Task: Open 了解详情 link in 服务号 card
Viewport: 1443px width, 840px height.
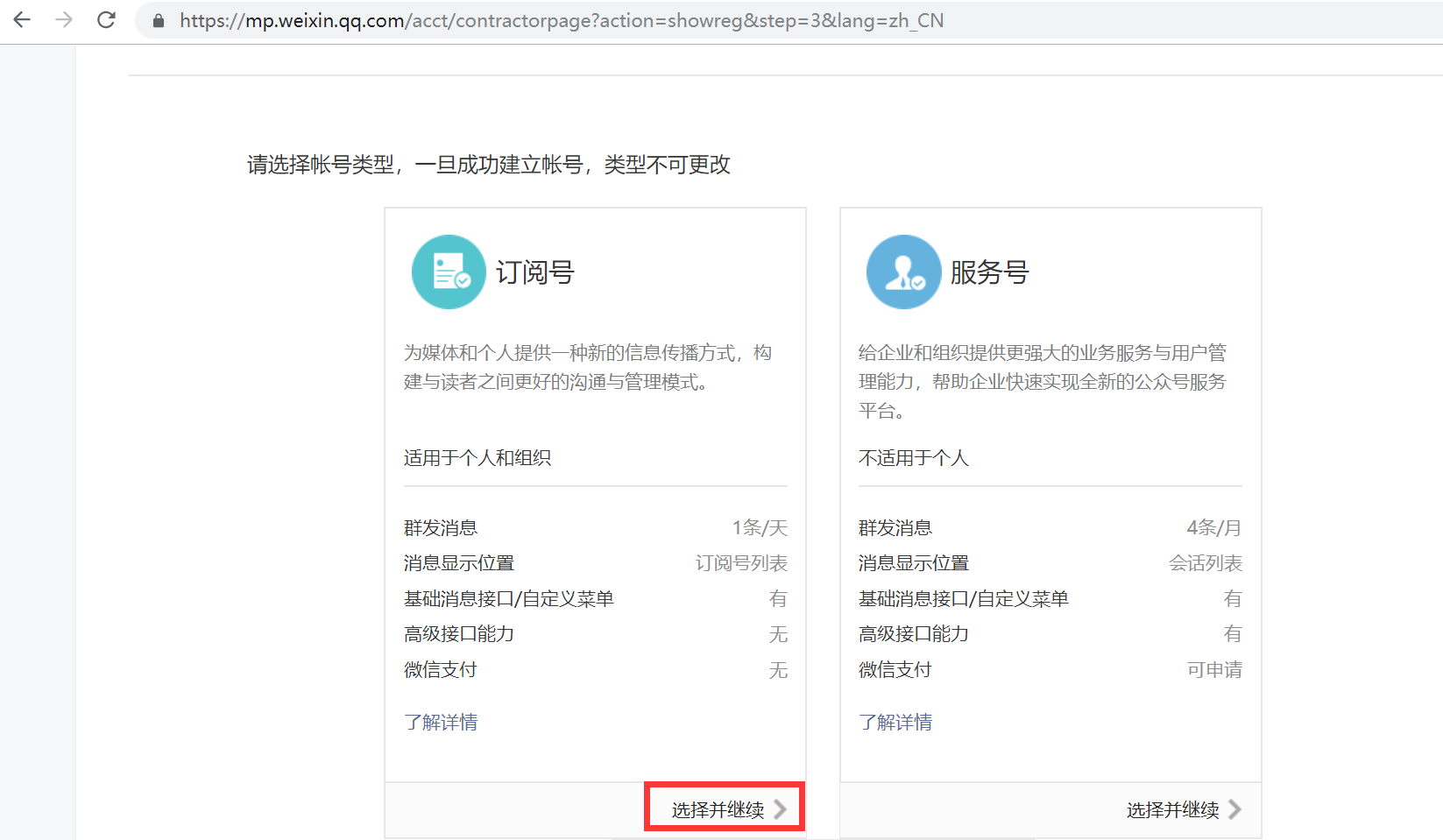Action: click(895, 723)
